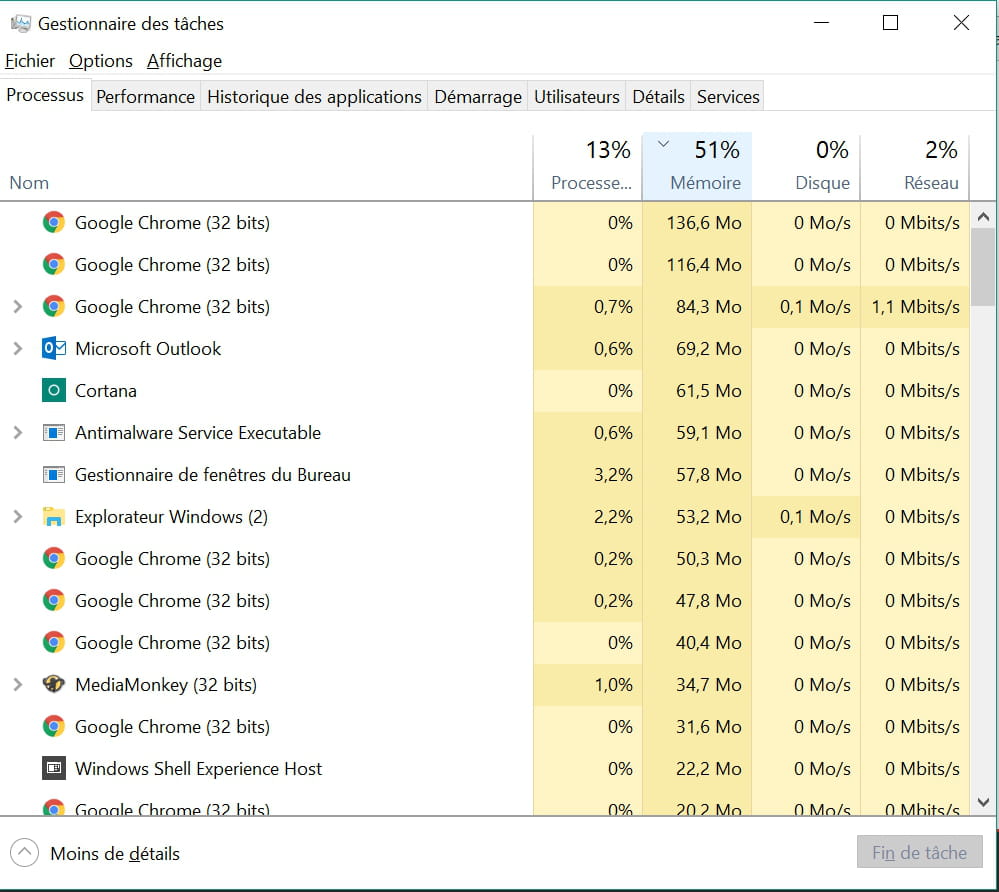Expand the Antimalware Service Executable group
Viewport: 999px width, 892px height.
pyautogui.click(x=18, y=433)
